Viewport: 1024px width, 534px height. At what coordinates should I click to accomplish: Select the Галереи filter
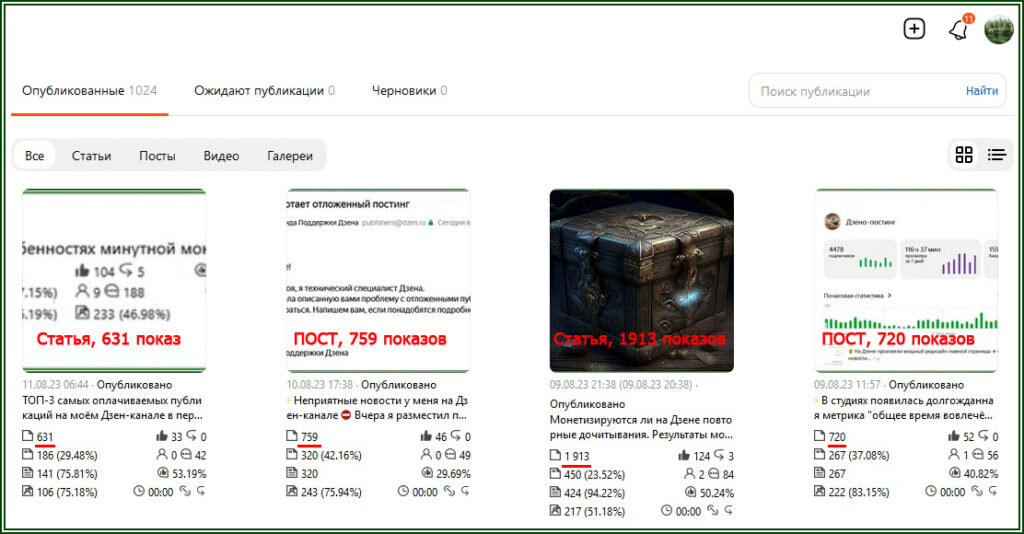click(290, 156)
